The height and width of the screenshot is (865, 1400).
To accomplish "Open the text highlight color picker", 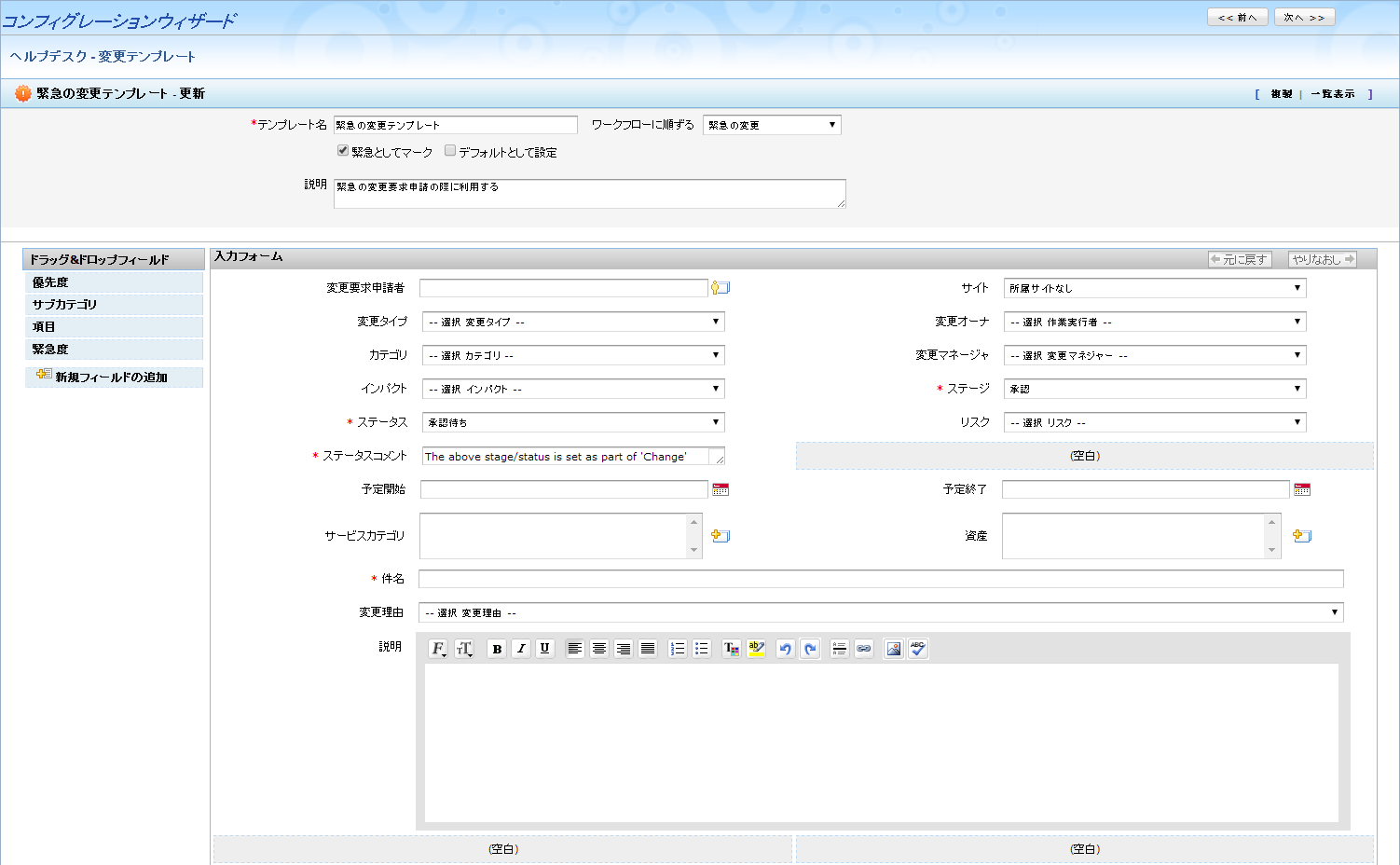I will [756, 649].
